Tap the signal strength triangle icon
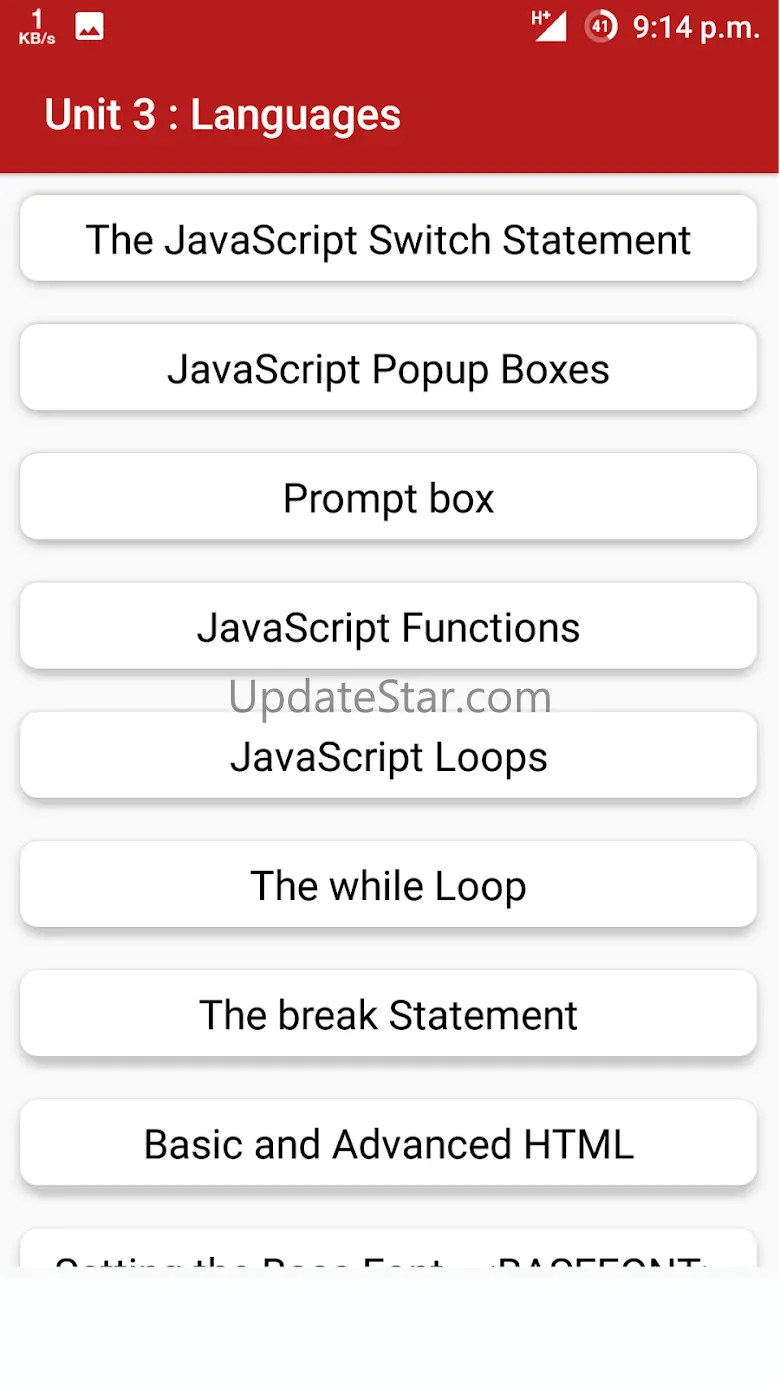Screen dimensions: 780x1386 [551, 27]
